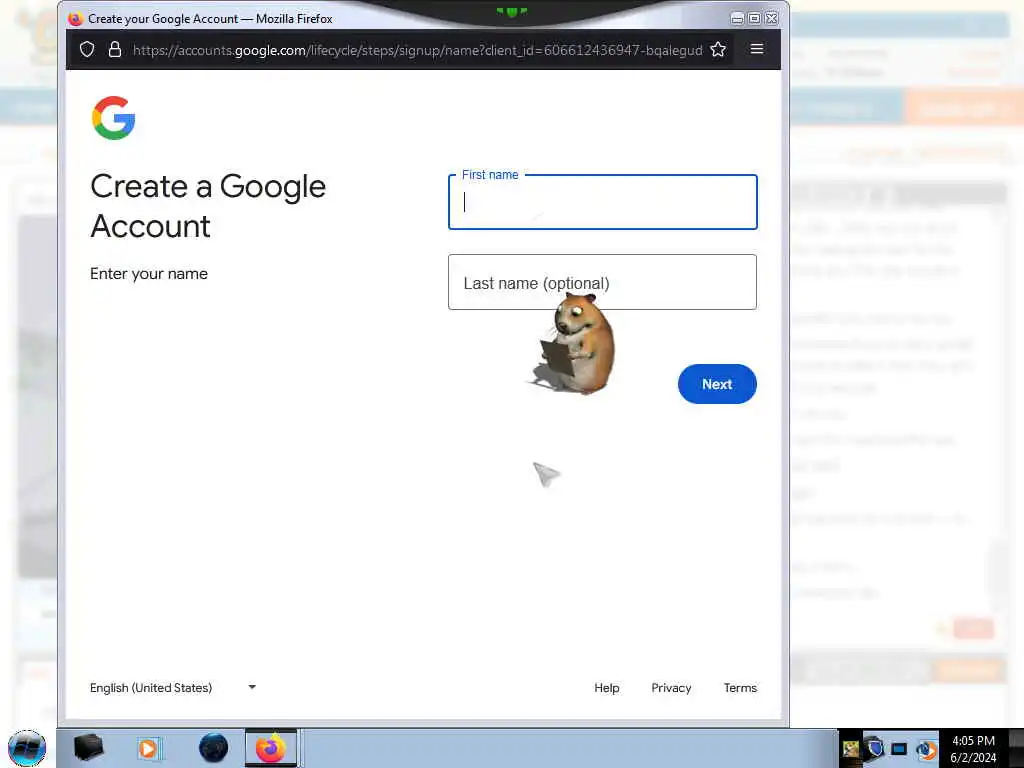
Task: Click the "Enter your name" text
Action: [149, 274]
